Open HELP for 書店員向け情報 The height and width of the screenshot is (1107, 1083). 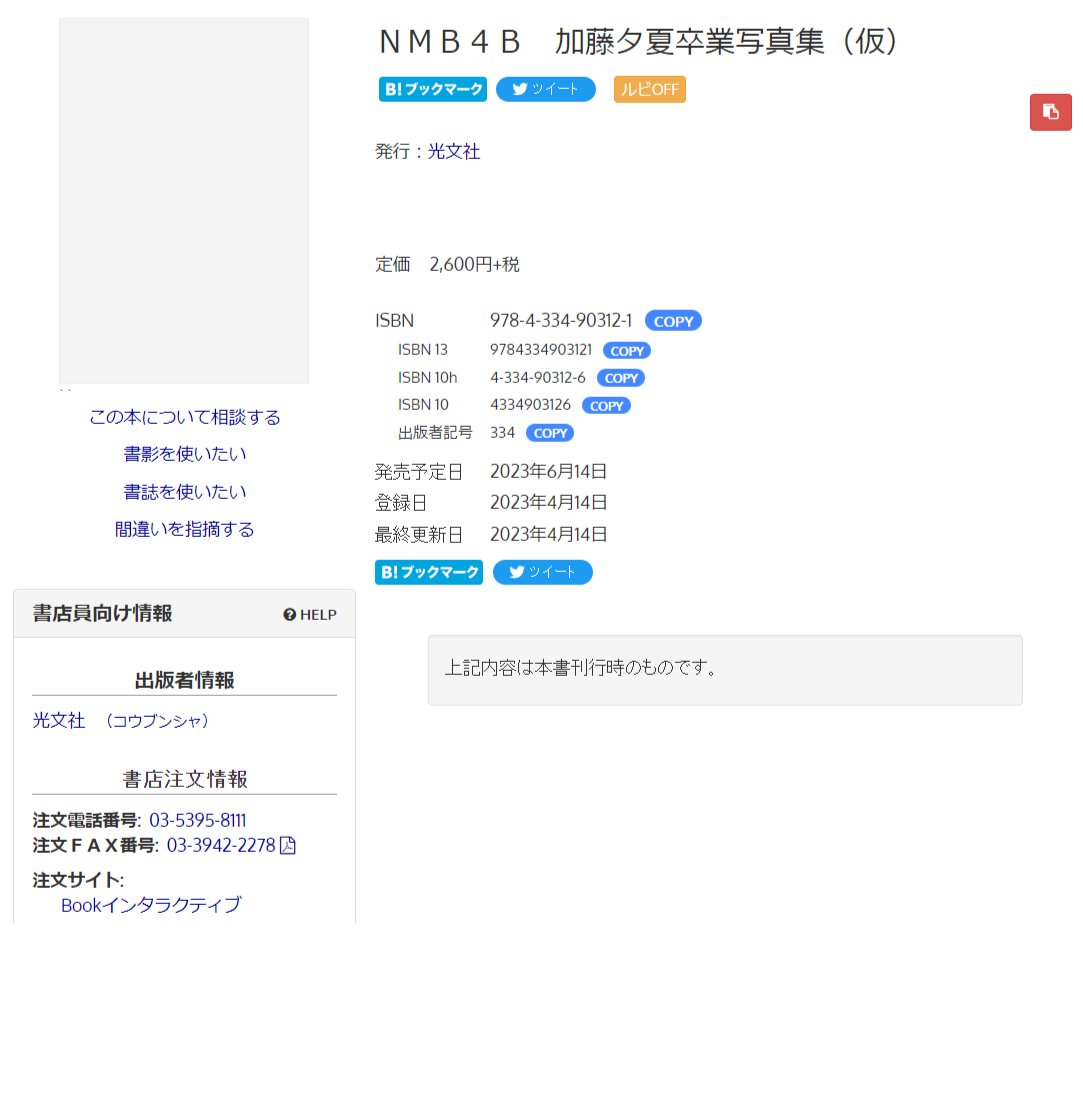[310, 615]
